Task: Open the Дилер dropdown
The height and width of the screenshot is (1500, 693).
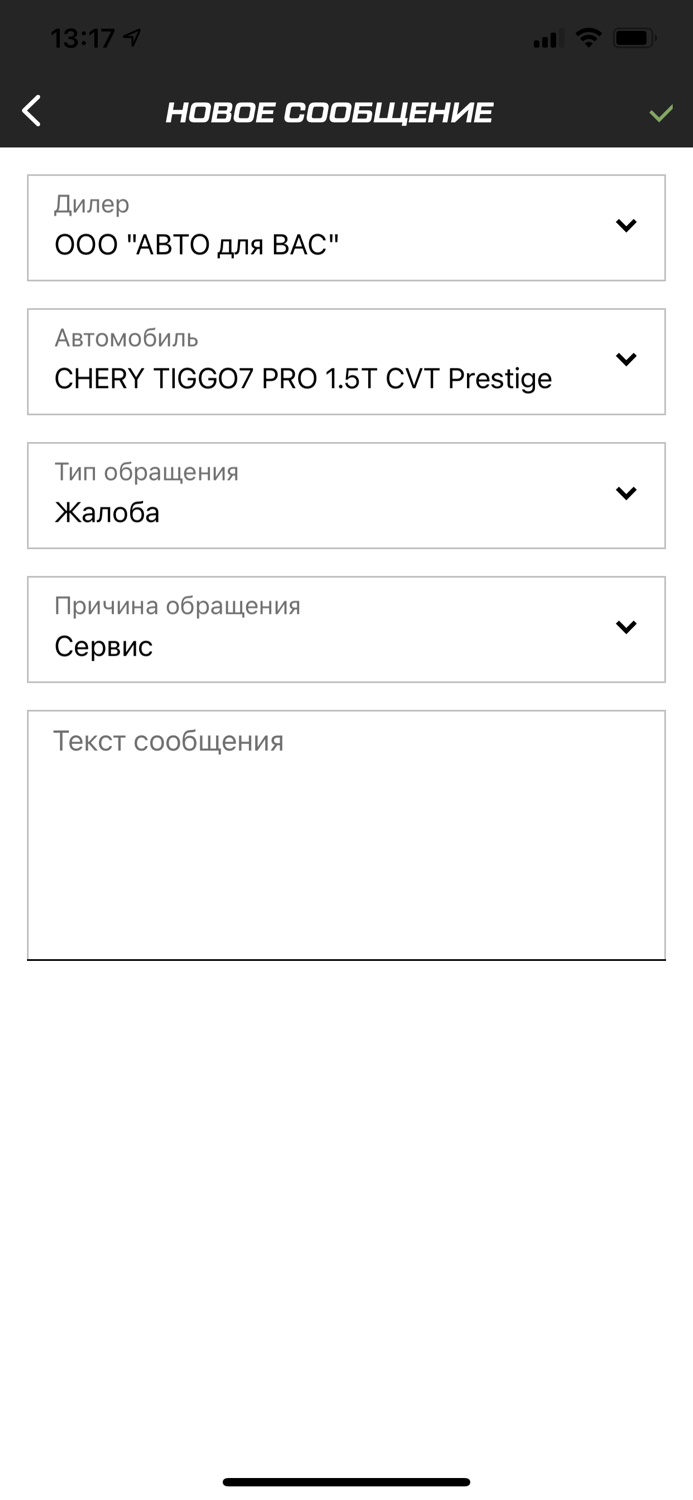Action: pyautogui.click(x=346, y=227)
